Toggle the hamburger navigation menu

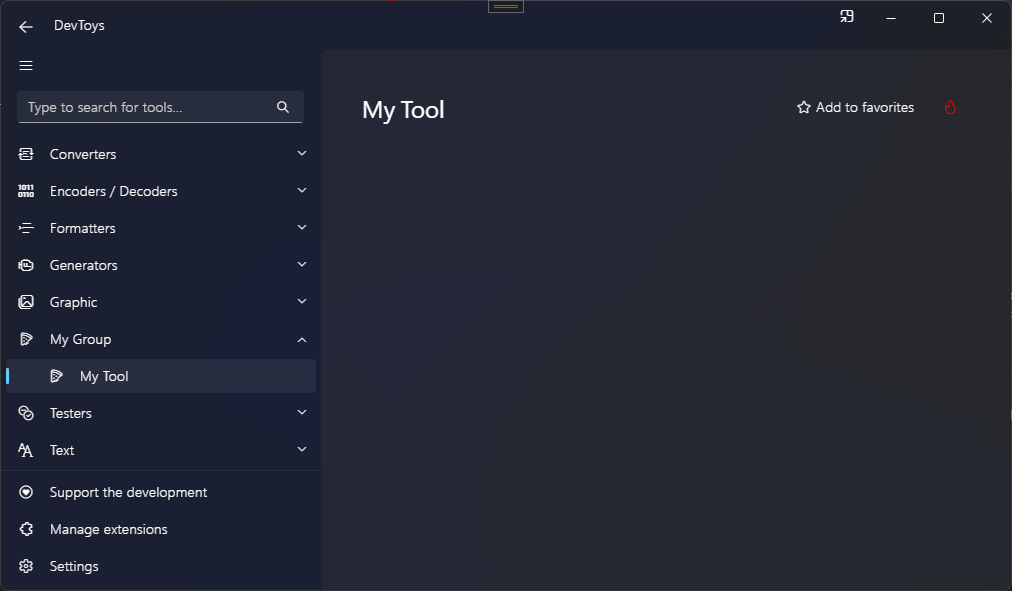26,66
